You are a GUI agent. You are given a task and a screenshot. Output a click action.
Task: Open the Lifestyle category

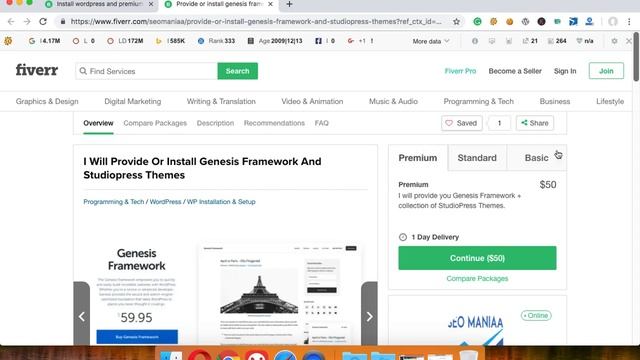[x=610, y=101]
